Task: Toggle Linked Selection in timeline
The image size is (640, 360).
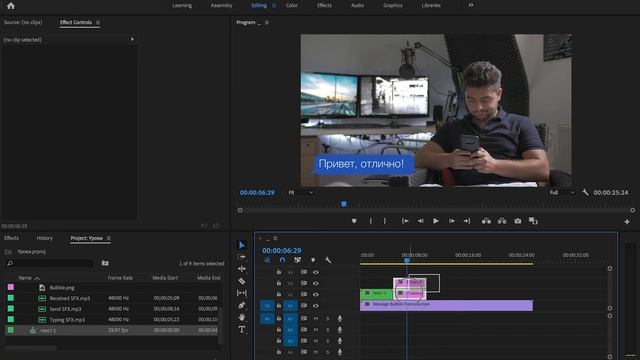Action: [298, 260]
